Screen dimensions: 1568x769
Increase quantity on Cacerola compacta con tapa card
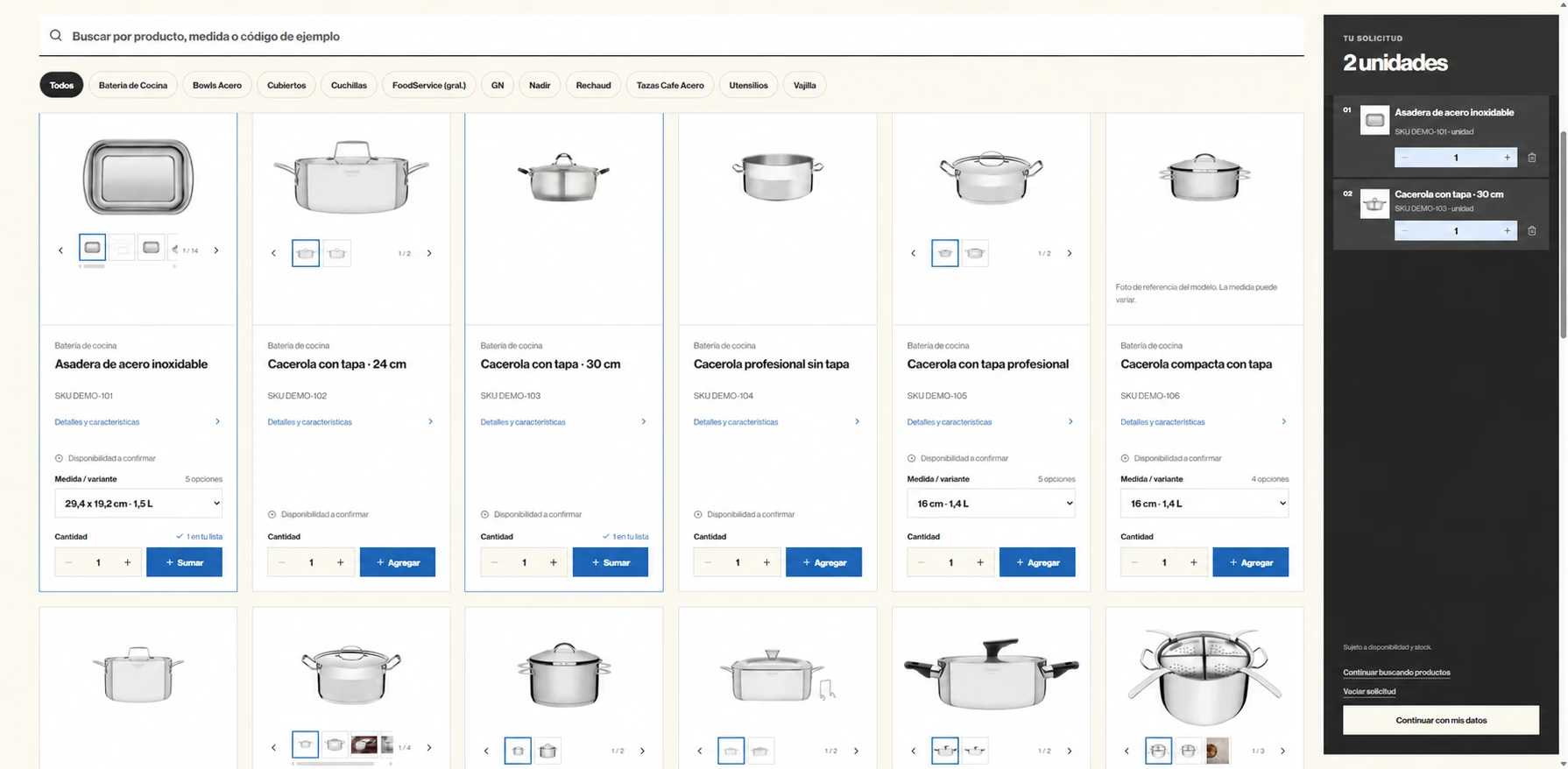pos(1193,562)
